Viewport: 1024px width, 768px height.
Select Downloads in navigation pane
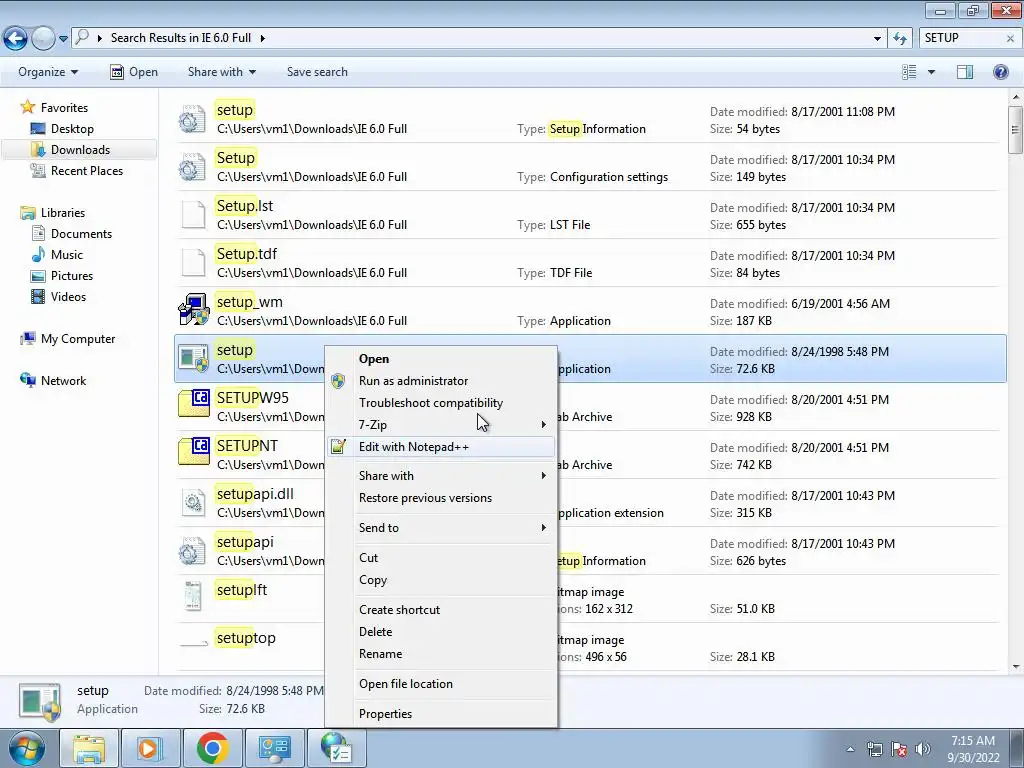(80, 150)
